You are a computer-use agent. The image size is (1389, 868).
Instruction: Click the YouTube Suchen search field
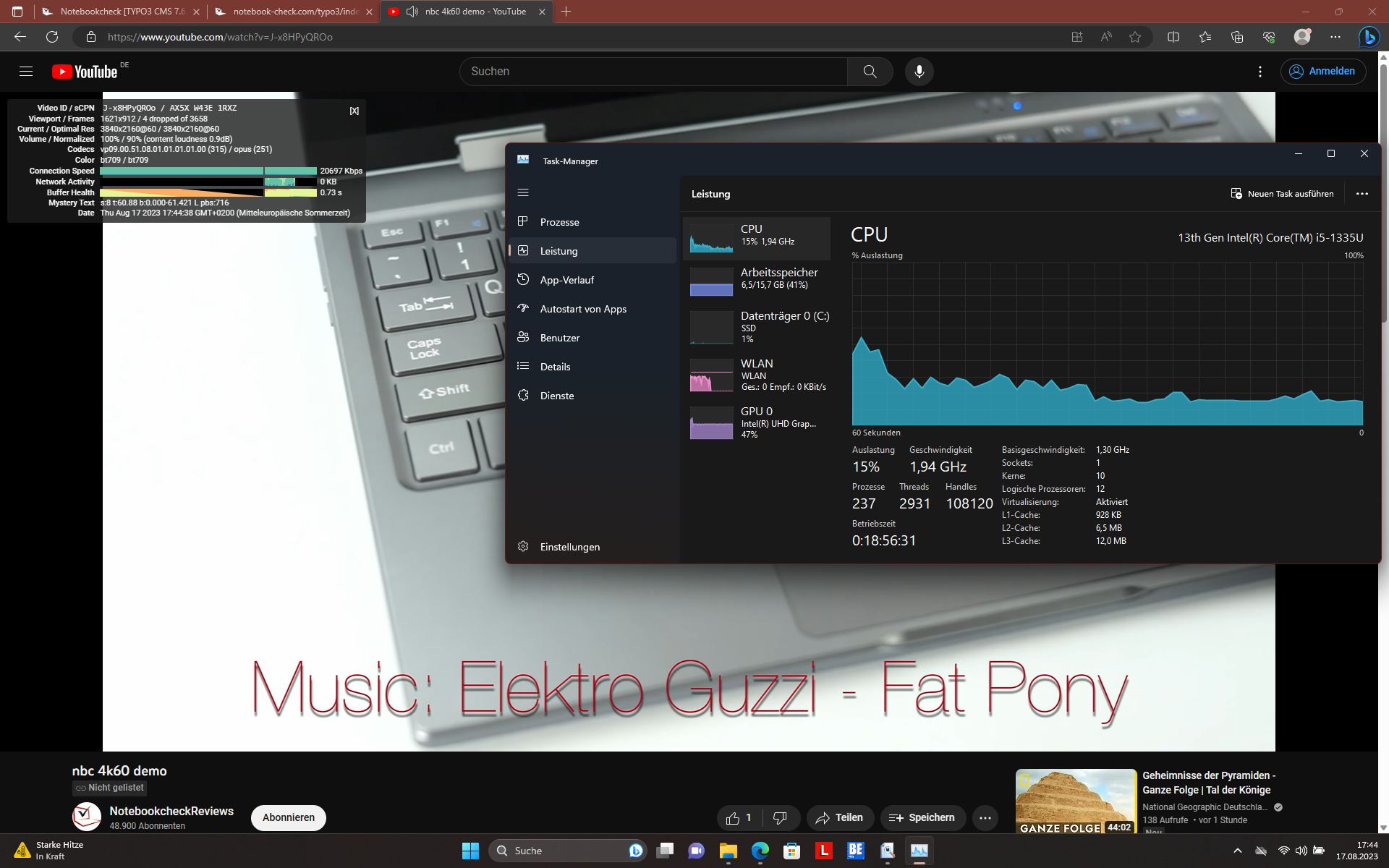[651, 72]
